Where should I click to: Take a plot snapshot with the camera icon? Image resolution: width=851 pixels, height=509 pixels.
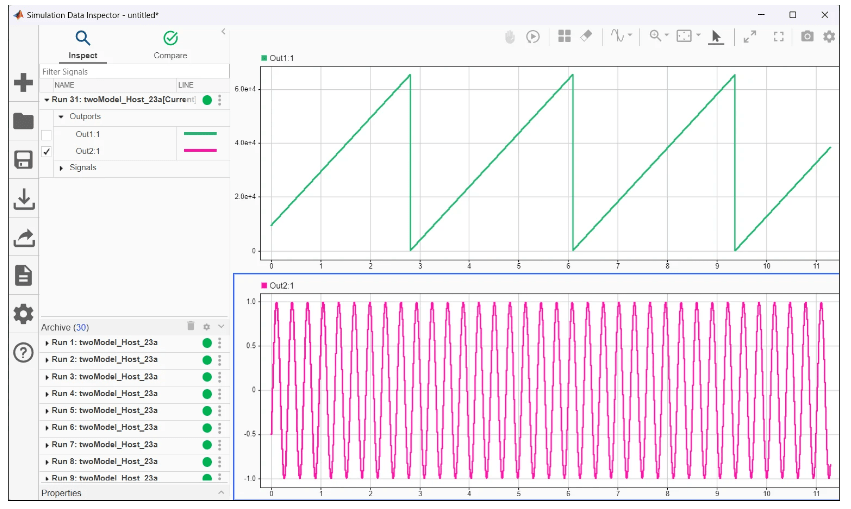point(807,36)
